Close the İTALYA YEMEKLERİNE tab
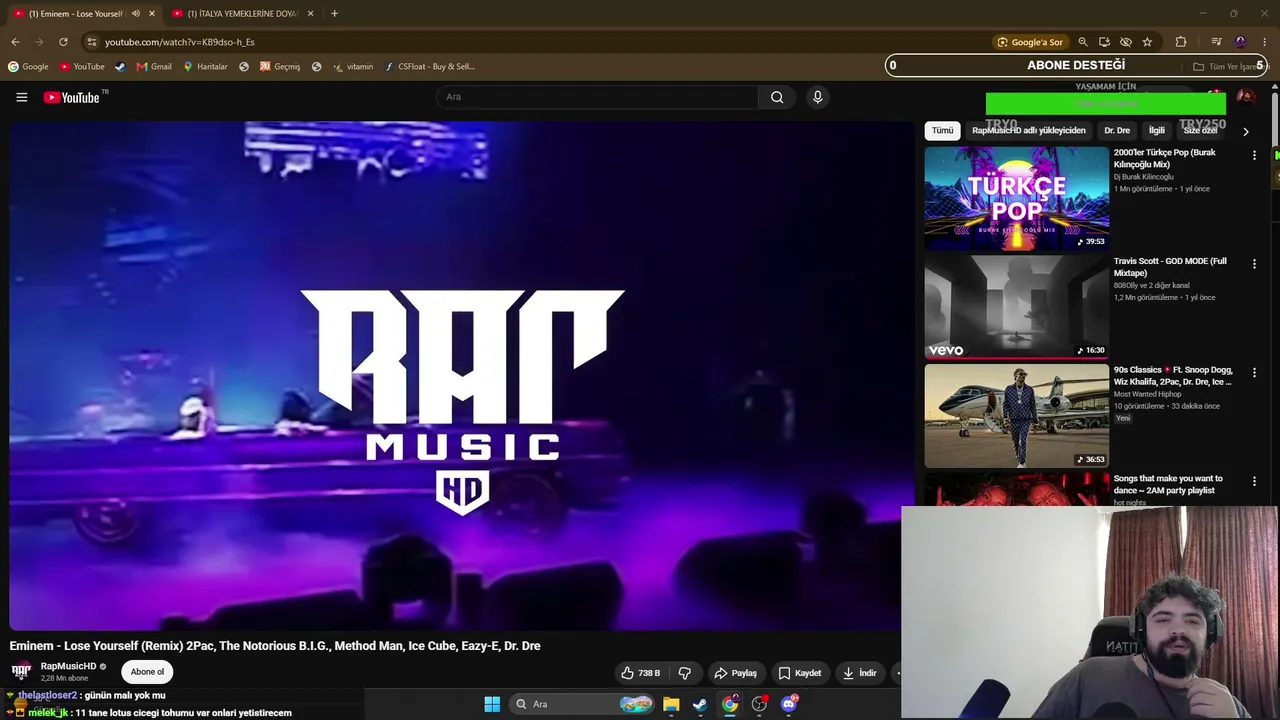 (310, 14)
